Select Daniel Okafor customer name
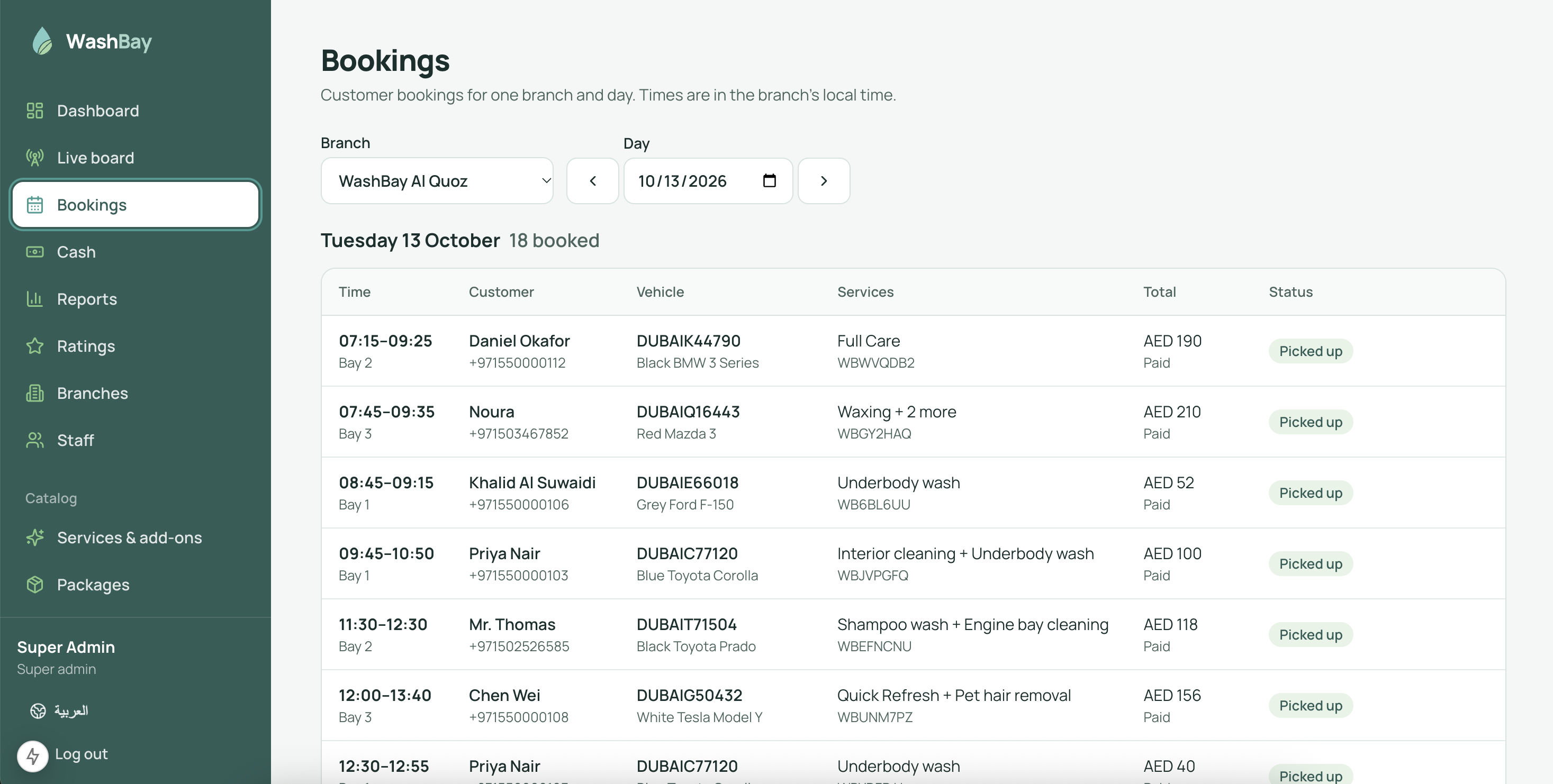Viewport: 1553px width, 784px height. 519,341
